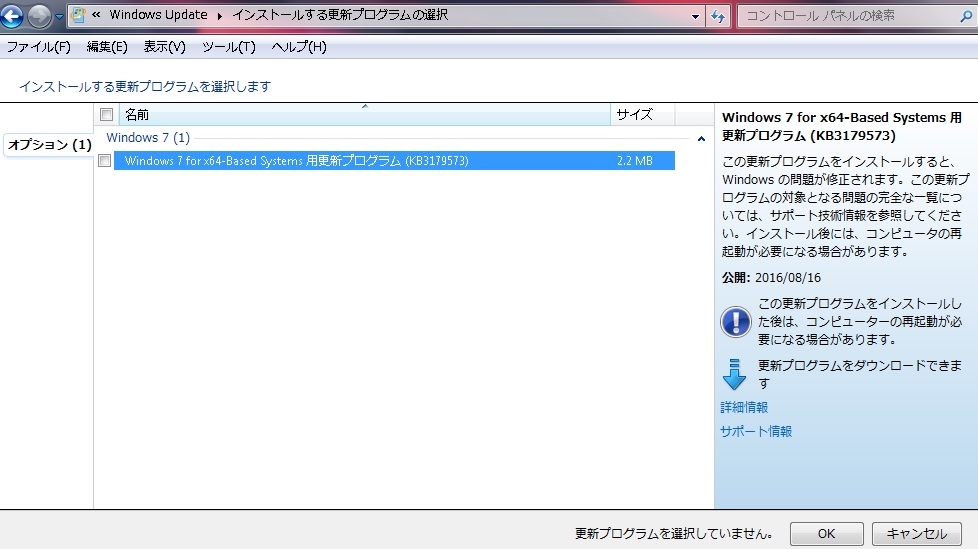Click the 更新プログラムを選択していません status text
The image size is (978, 549).
pyautogui.click(x=674, y=533)
